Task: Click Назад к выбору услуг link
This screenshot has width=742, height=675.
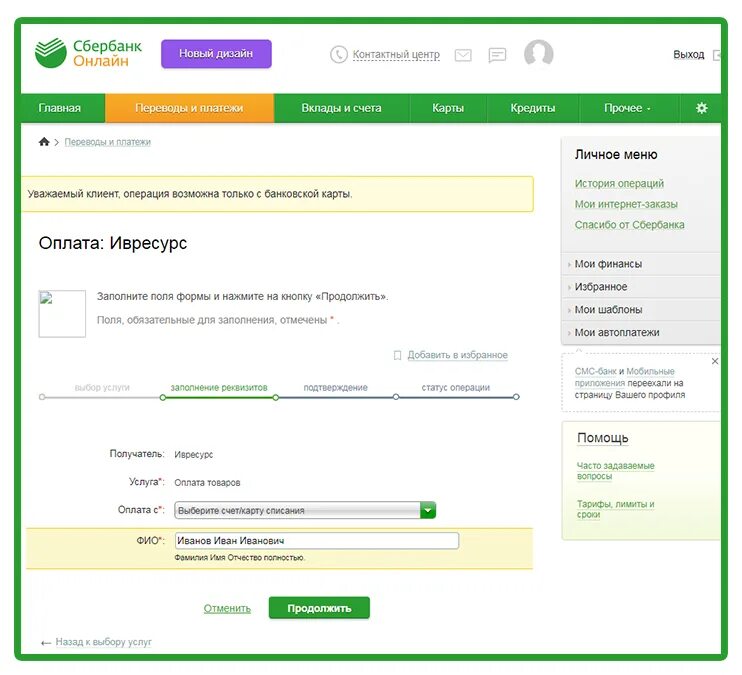Action: 104,642
